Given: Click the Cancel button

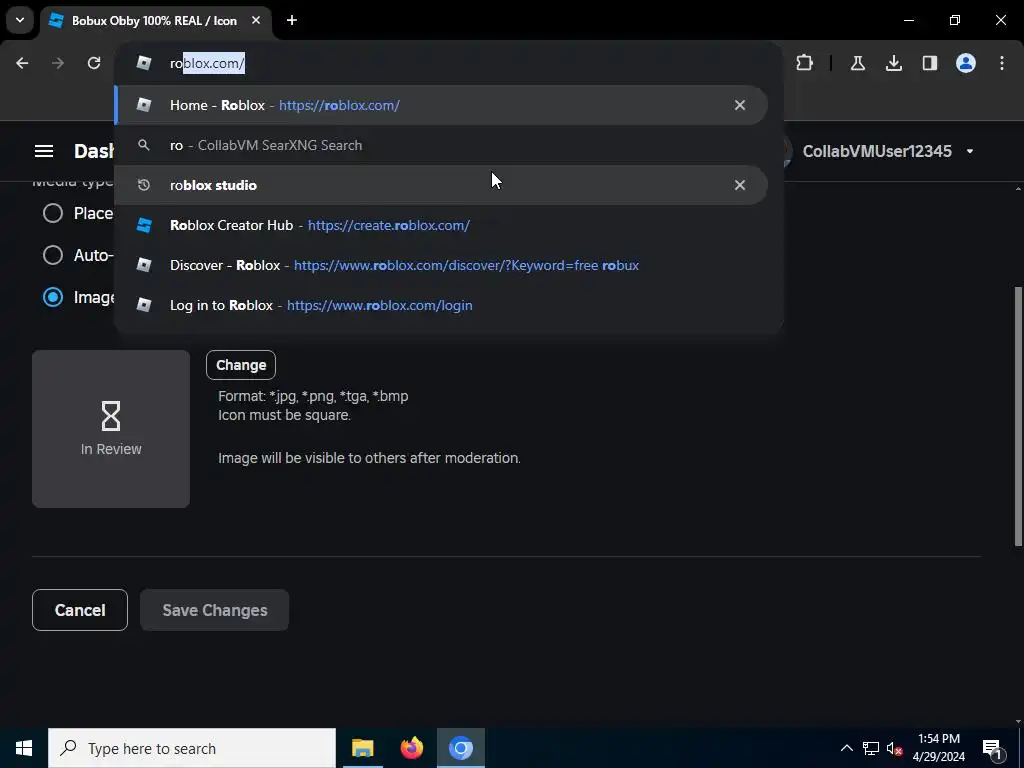Looking at the screenshot, I should tap(80, 610).
